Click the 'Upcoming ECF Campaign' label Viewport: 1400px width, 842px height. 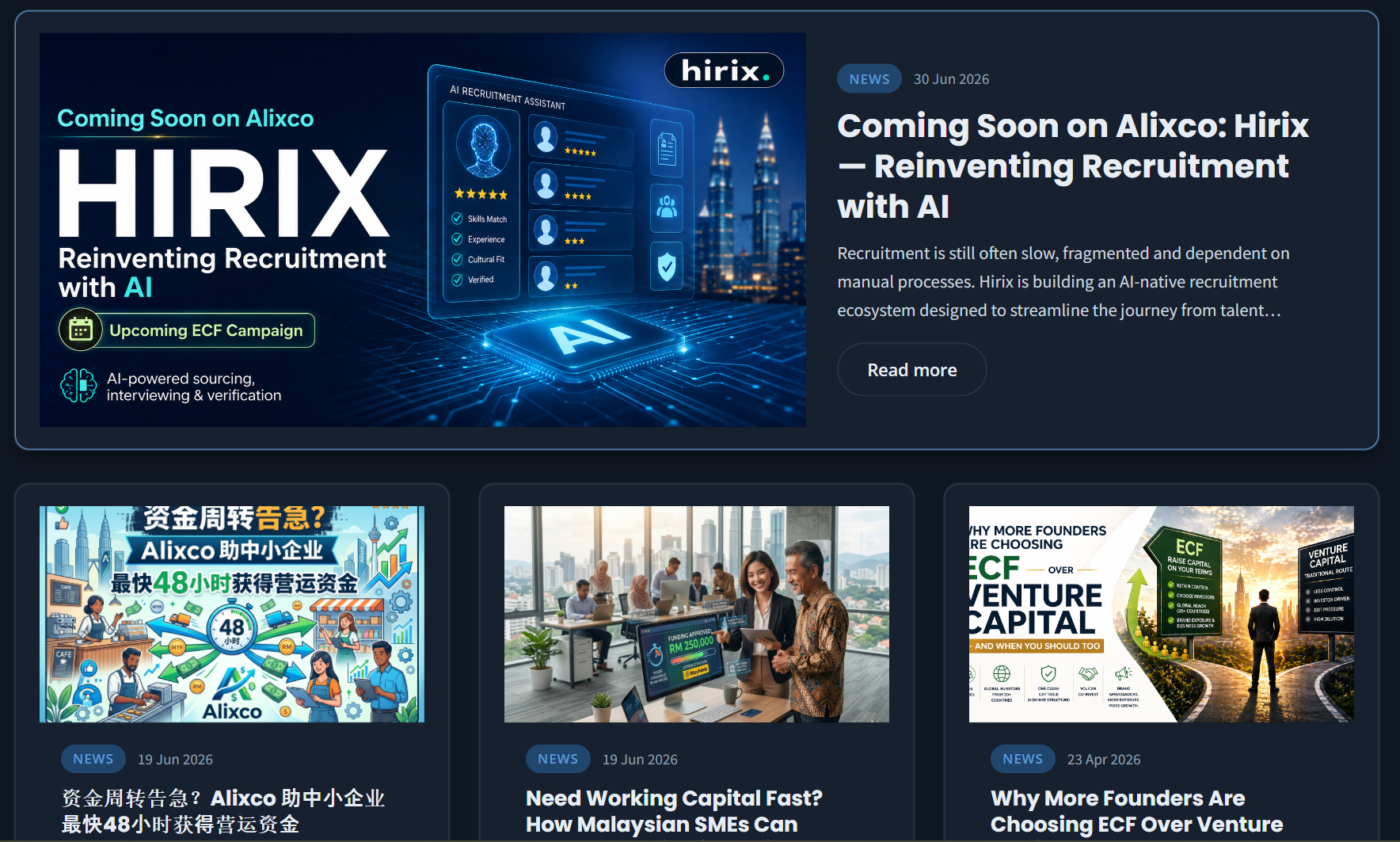(x=206, y=330)
